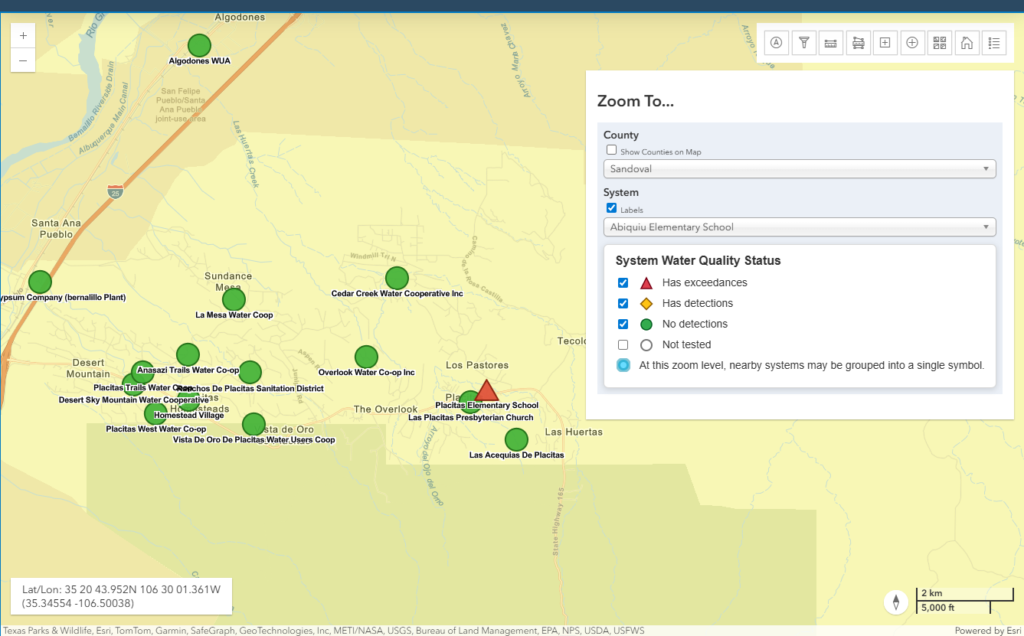Click the filter funnel toolbar icon

[x=804, y=42]
